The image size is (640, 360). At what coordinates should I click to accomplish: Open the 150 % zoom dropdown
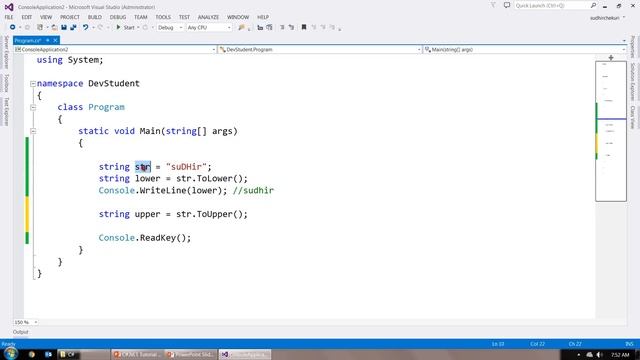[26, 322]
